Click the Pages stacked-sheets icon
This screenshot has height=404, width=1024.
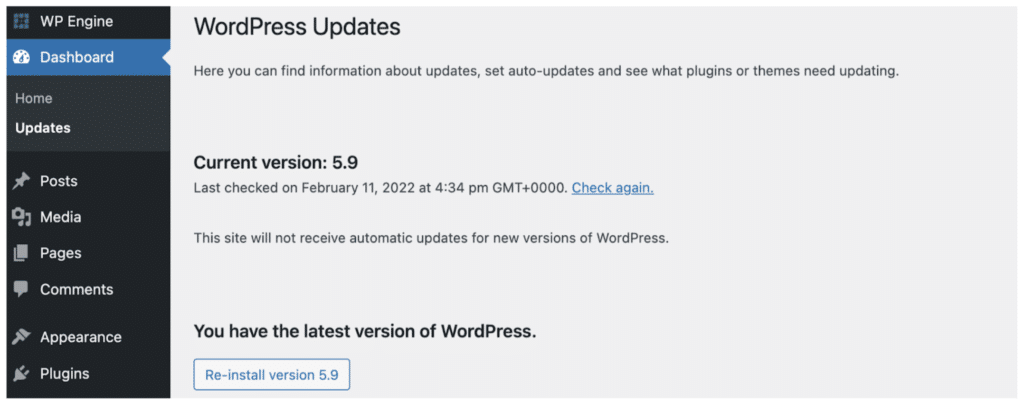(x=21, y=253)
